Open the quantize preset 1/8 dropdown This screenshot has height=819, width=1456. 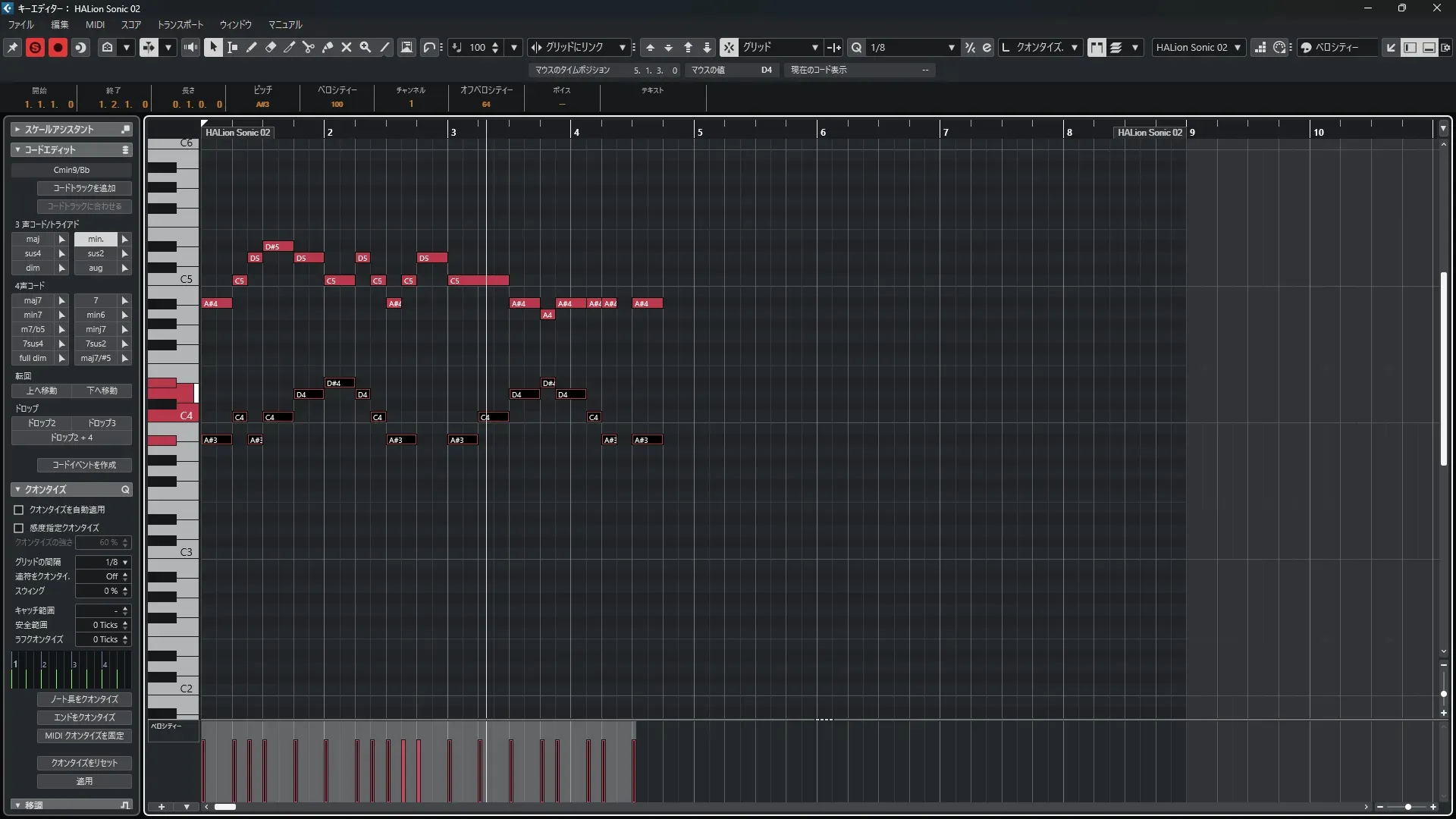[x=951, y=47]
